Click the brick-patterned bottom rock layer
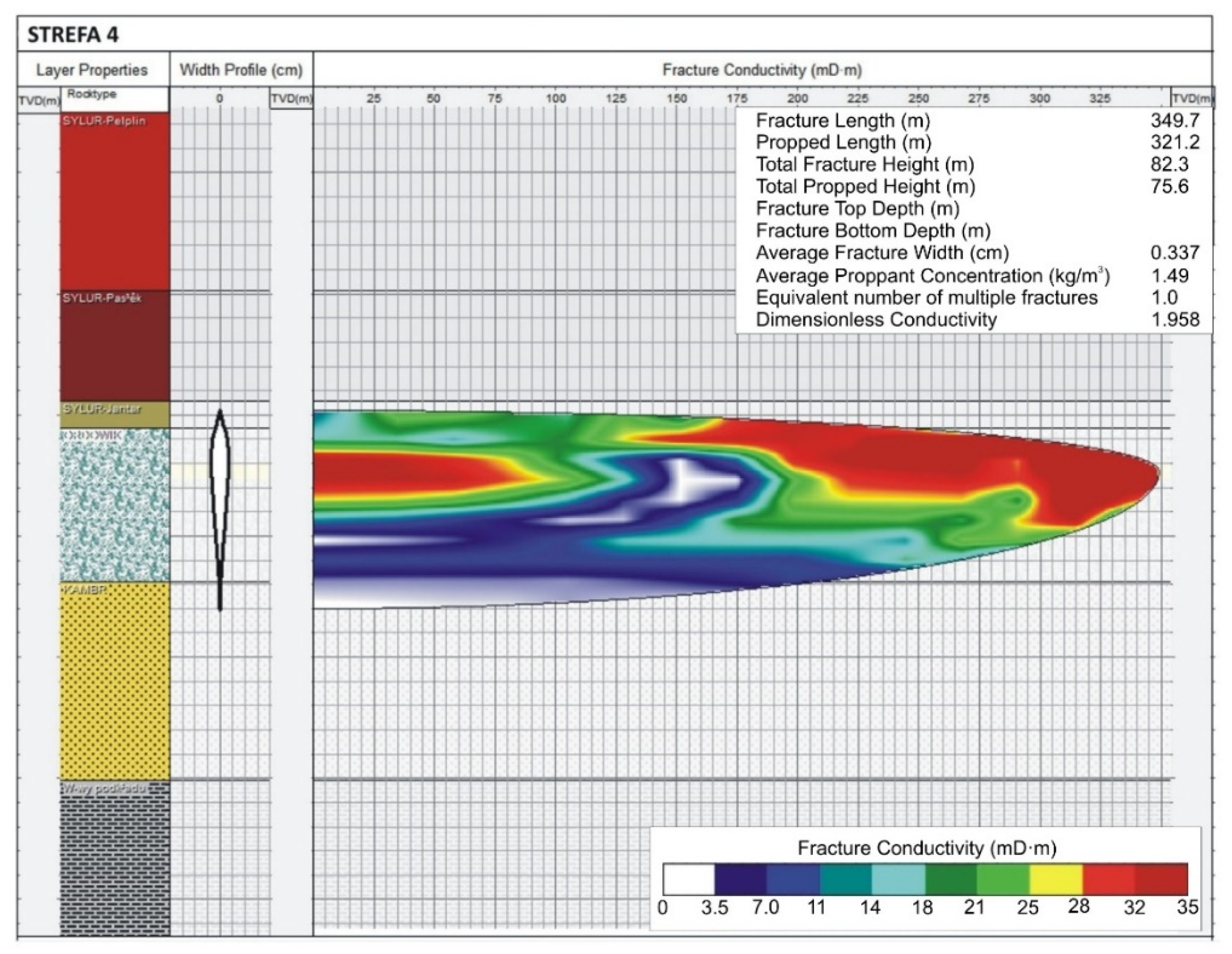Screen dimensions: 1232x954 [115, 857]
